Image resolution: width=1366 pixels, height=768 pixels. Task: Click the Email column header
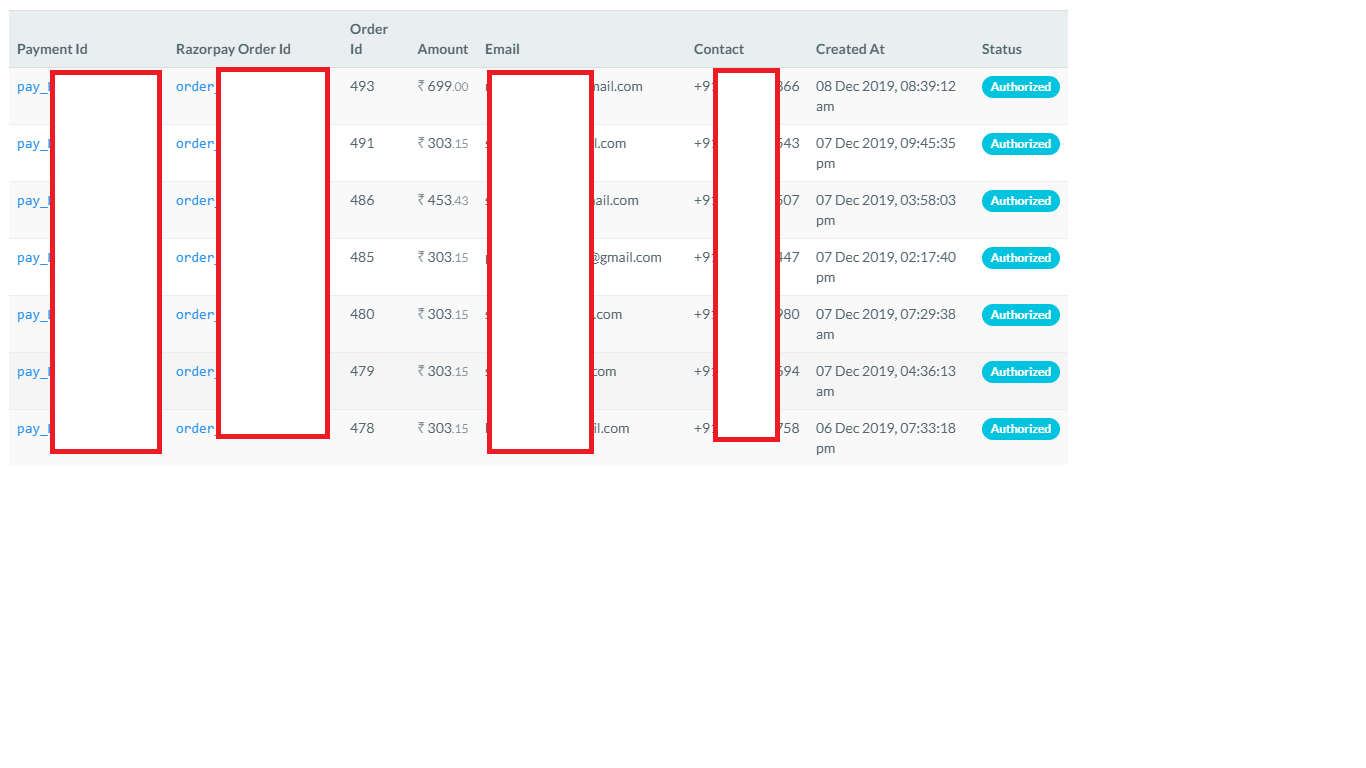click(x=502, y=48)
